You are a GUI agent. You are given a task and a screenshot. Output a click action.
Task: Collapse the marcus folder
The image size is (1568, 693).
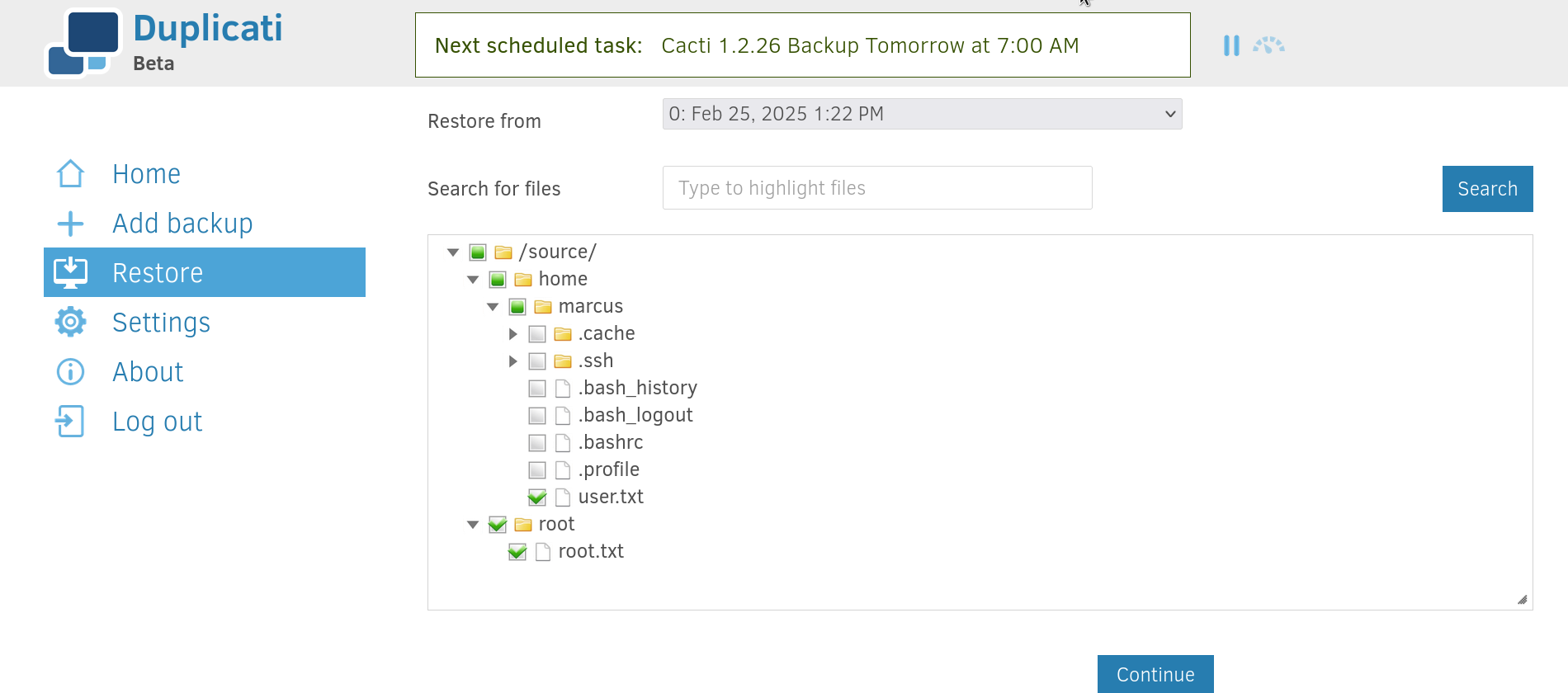(493, 307)
